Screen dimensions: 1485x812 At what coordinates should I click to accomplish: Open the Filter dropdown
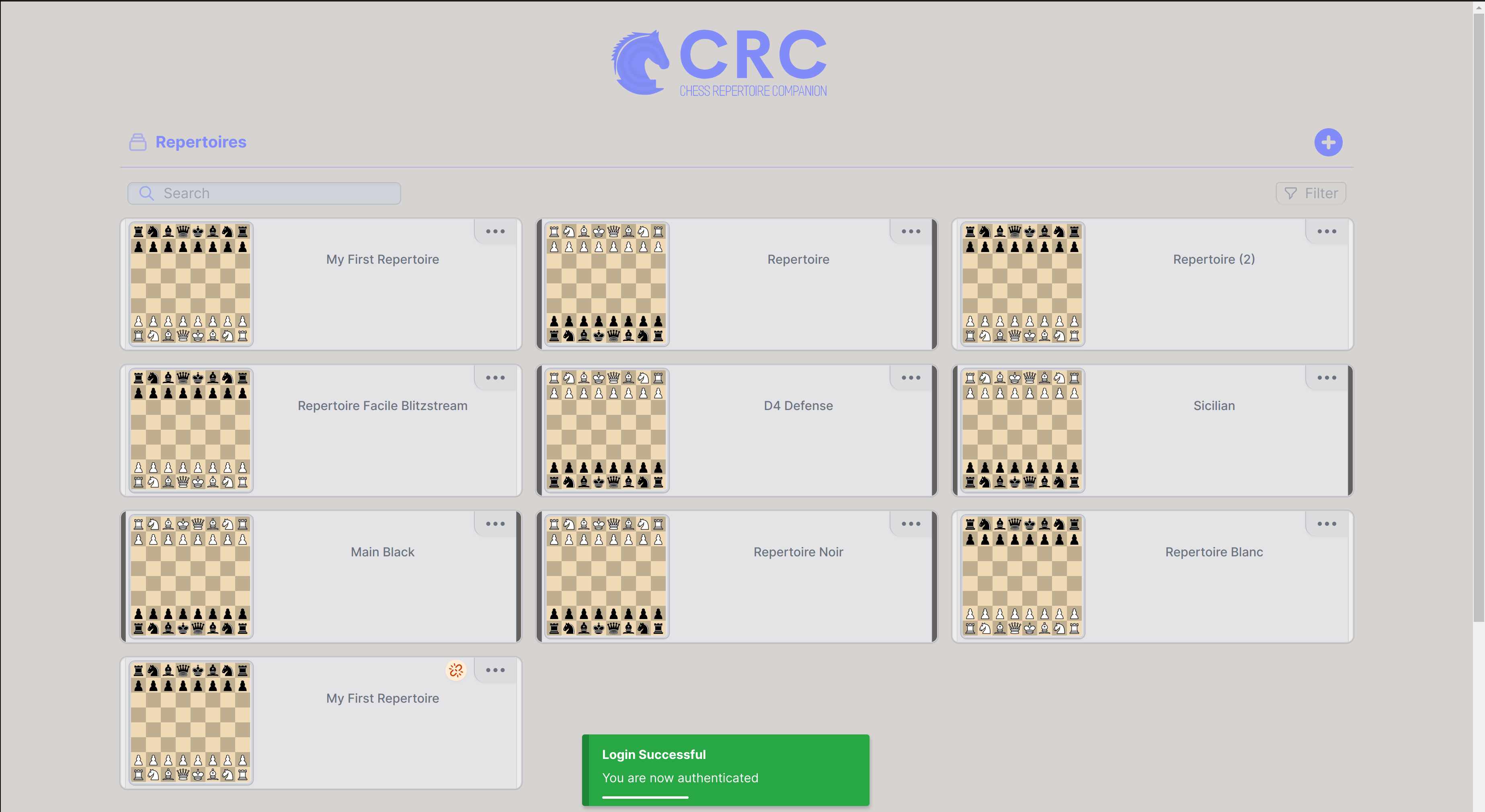click(1310, 193)
